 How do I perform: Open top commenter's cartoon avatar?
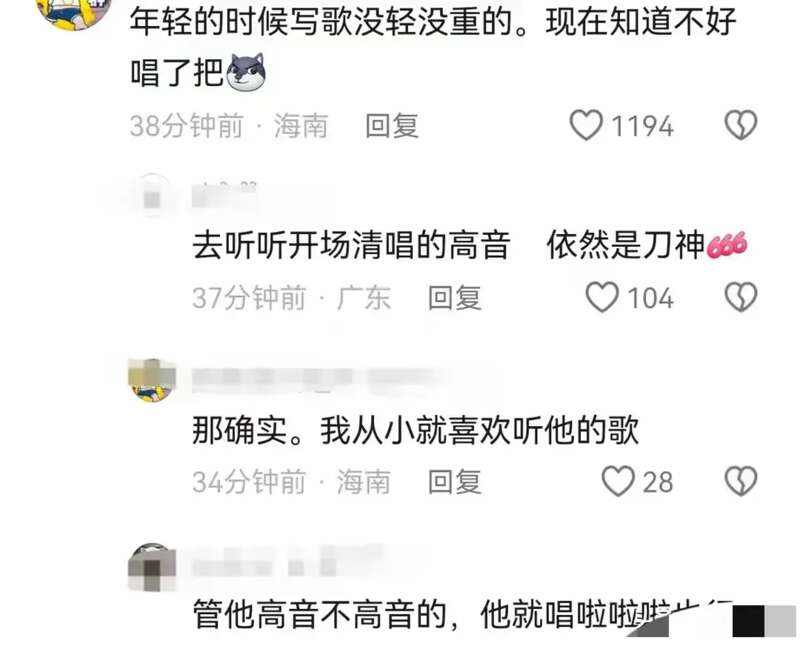[74, 11]
